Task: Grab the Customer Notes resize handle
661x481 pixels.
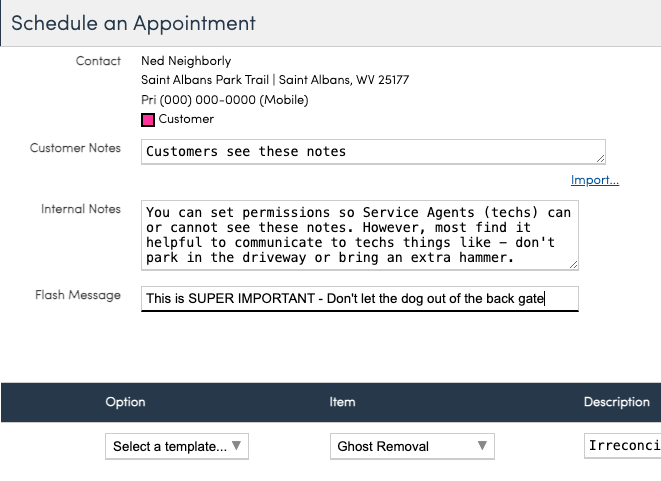Action: click(x=600, y=158)
